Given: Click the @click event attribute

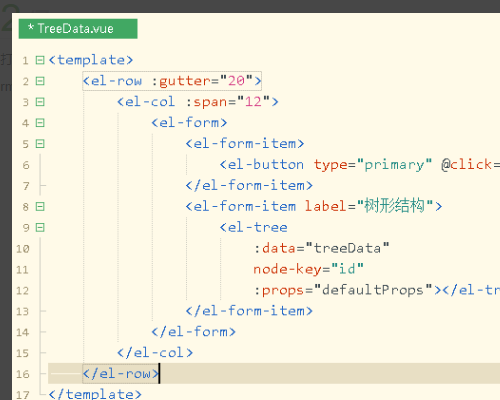Looking at the screenshot, I should coord(467,164).
